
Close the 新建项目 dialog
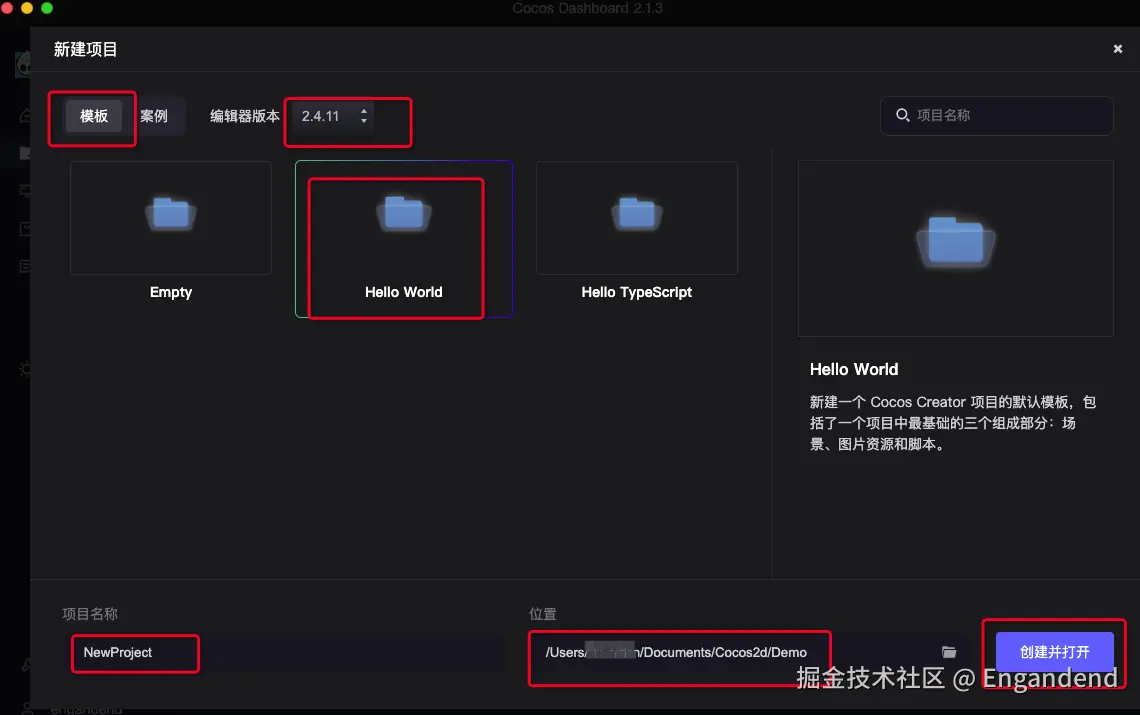pos(1117,49)
